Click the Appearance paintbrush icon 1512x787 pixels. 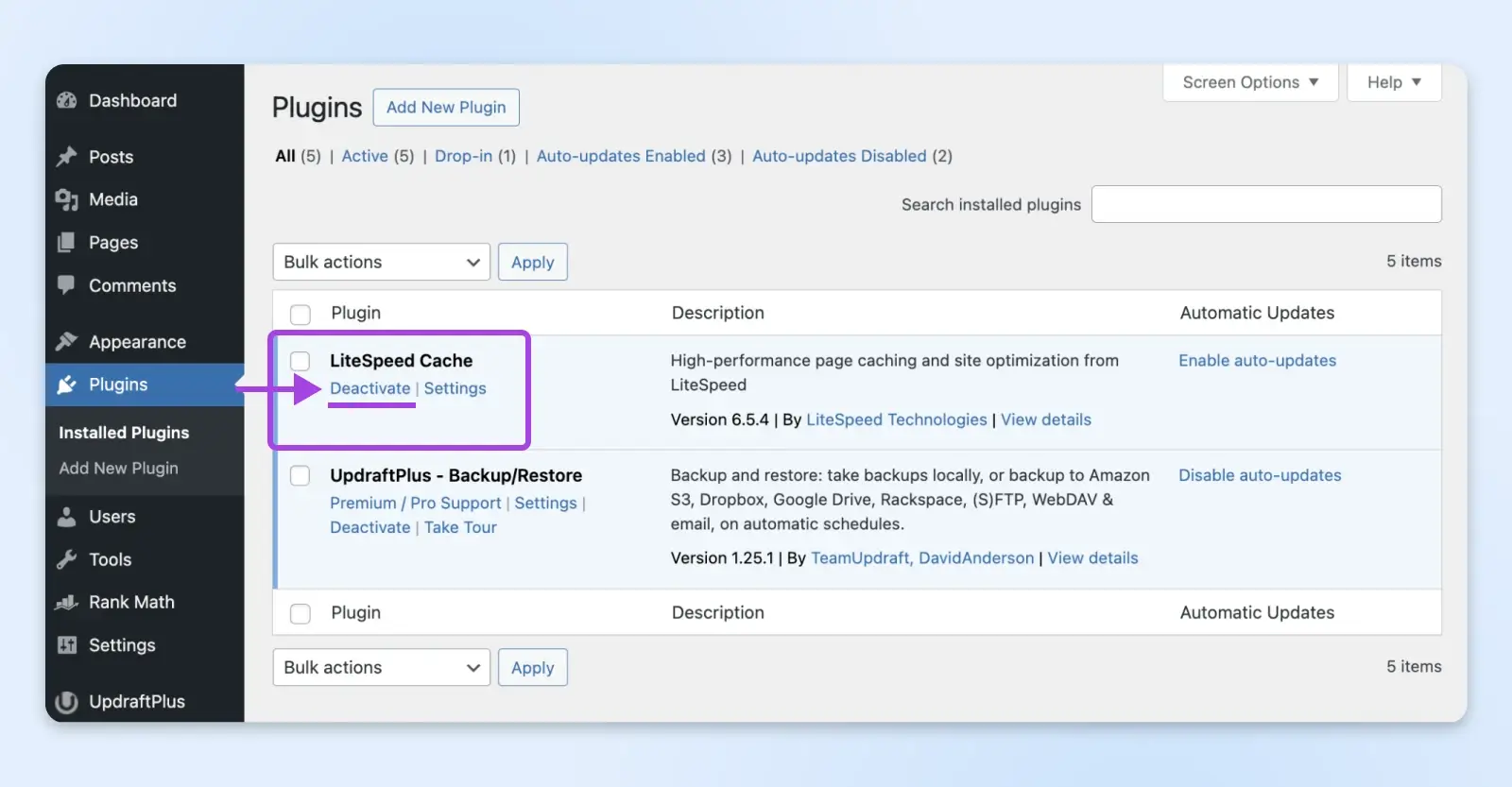[x=66, y=342]
